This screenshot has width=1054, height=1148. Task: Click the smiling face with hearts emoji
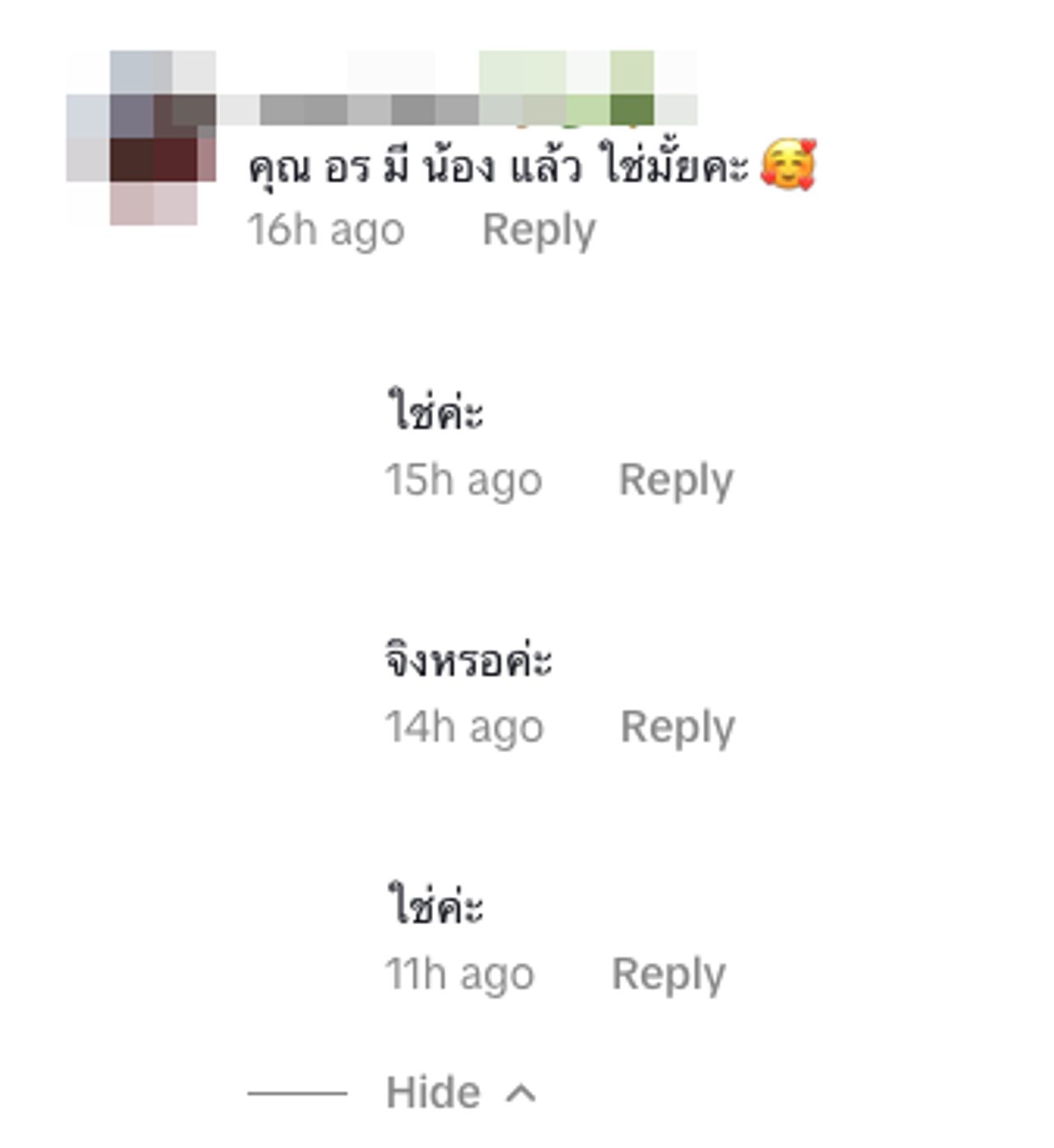[788, 165]
